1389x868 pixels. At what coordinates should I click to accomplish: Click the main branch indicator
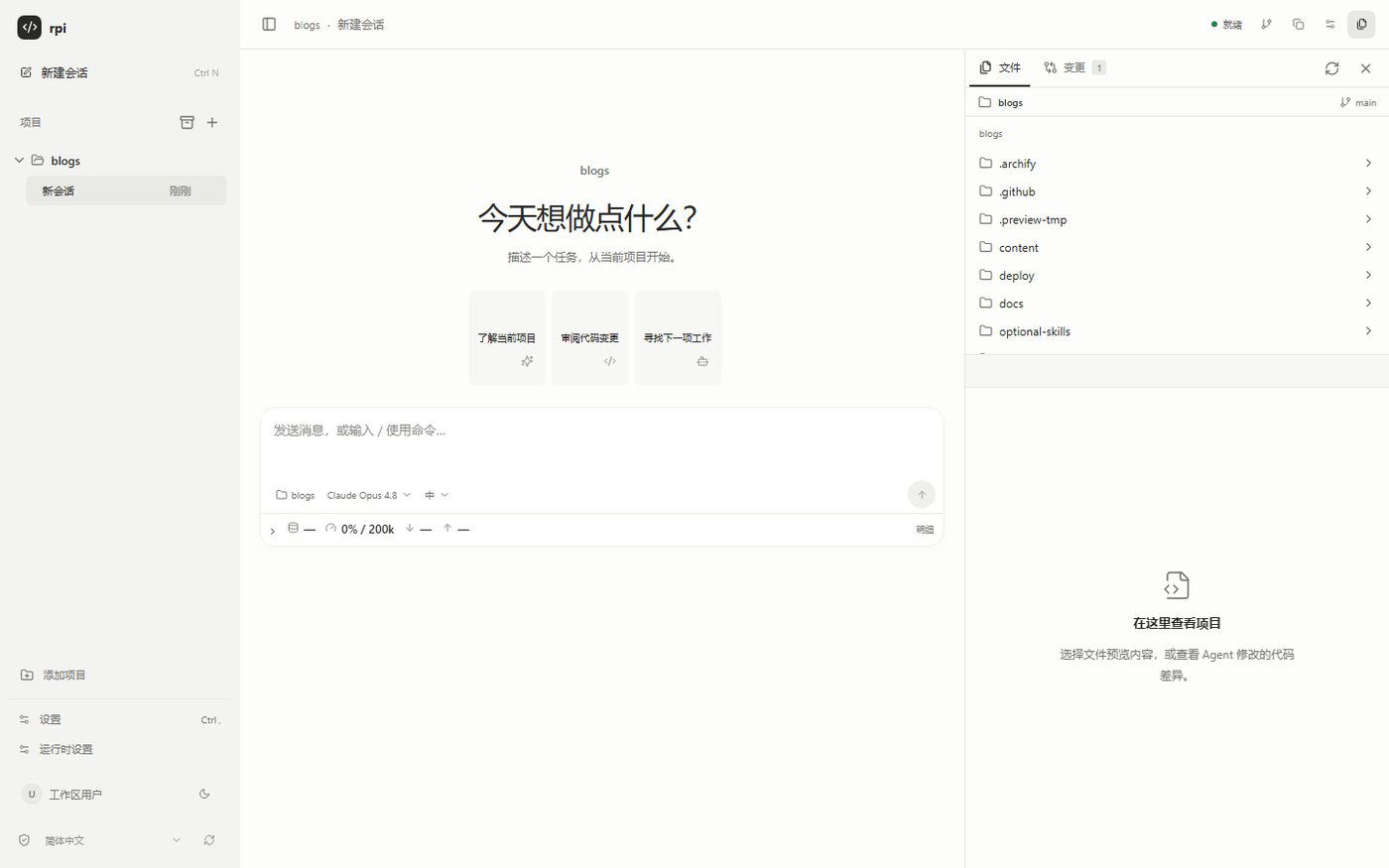(1358, 102)
